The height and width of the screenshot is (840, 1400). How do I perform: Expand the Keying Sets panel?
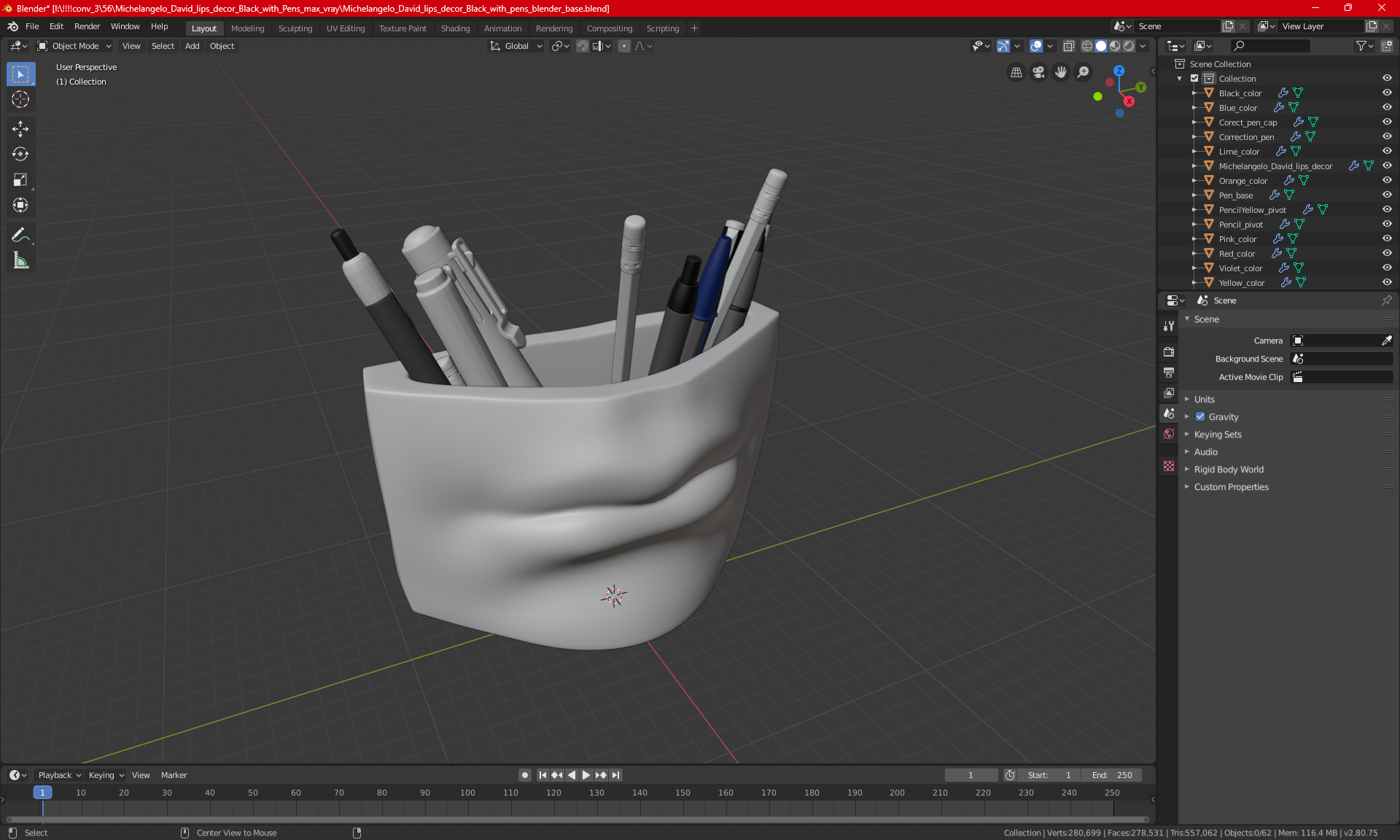pyautogui.click(x=1217, y=435)
